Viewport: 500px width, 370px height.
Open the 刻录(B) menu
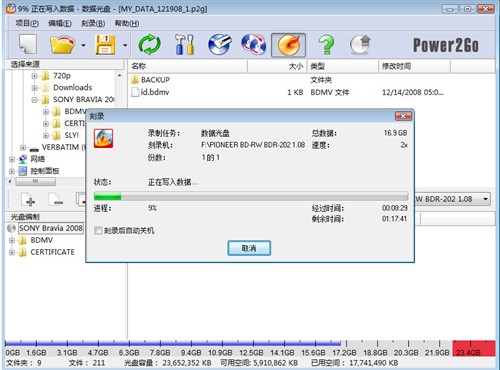93,23
